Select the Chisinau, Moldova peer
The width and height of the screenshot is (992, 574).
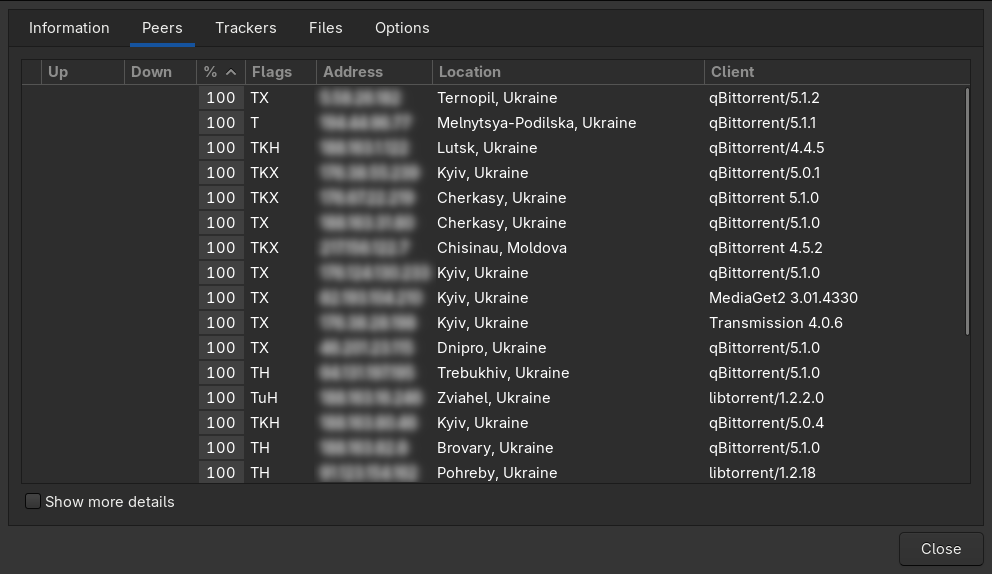coord(501,248)
